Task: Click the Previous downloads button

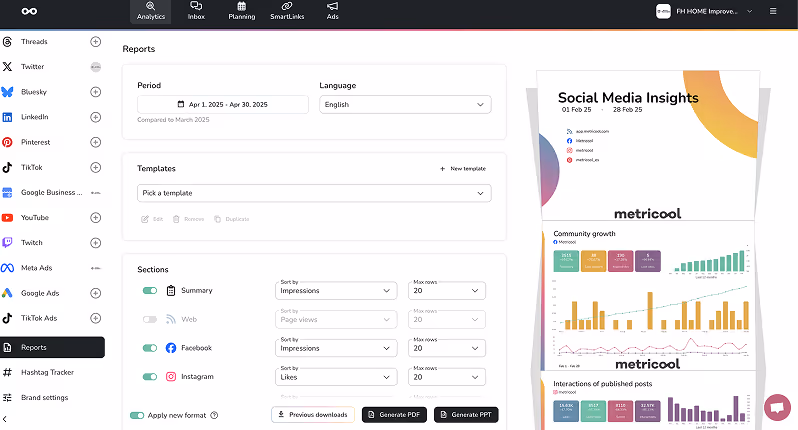Action: pos(313,415)
